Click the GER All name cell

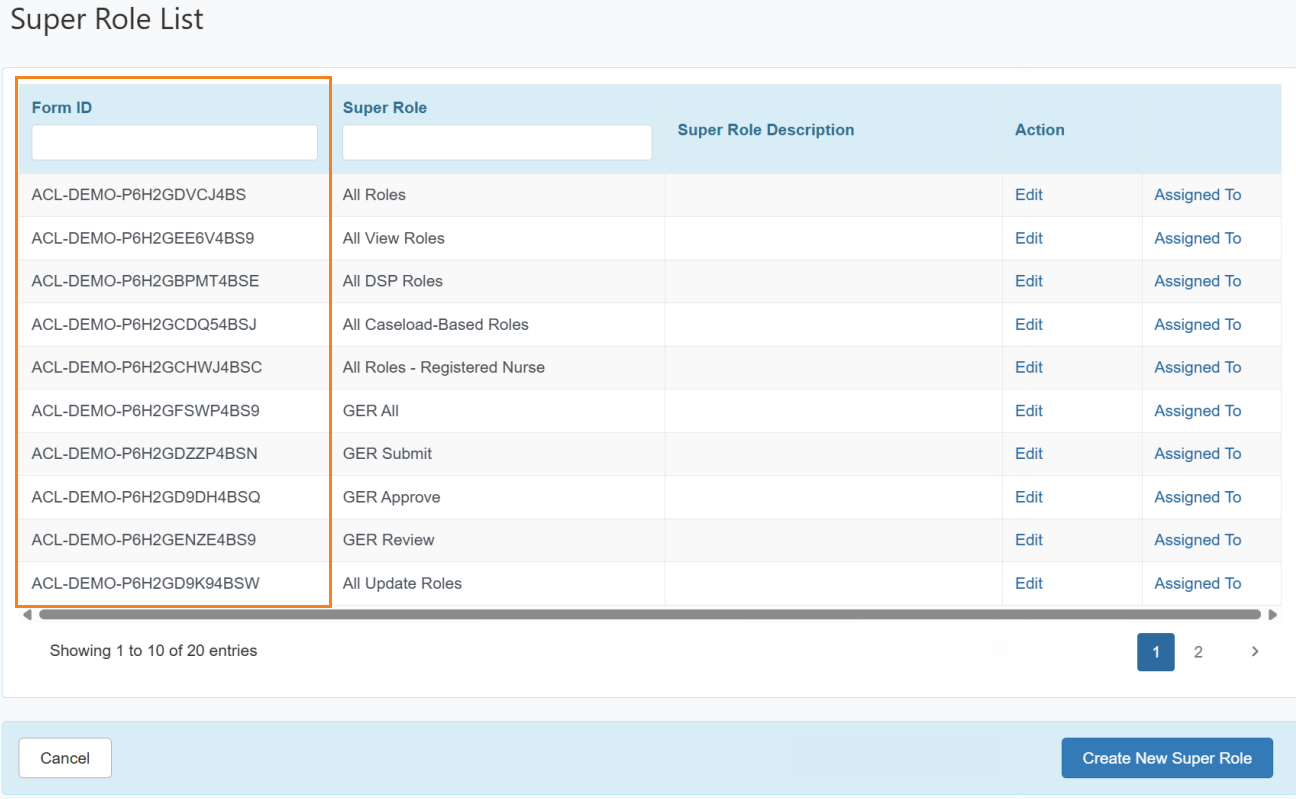tap(371, 410)
